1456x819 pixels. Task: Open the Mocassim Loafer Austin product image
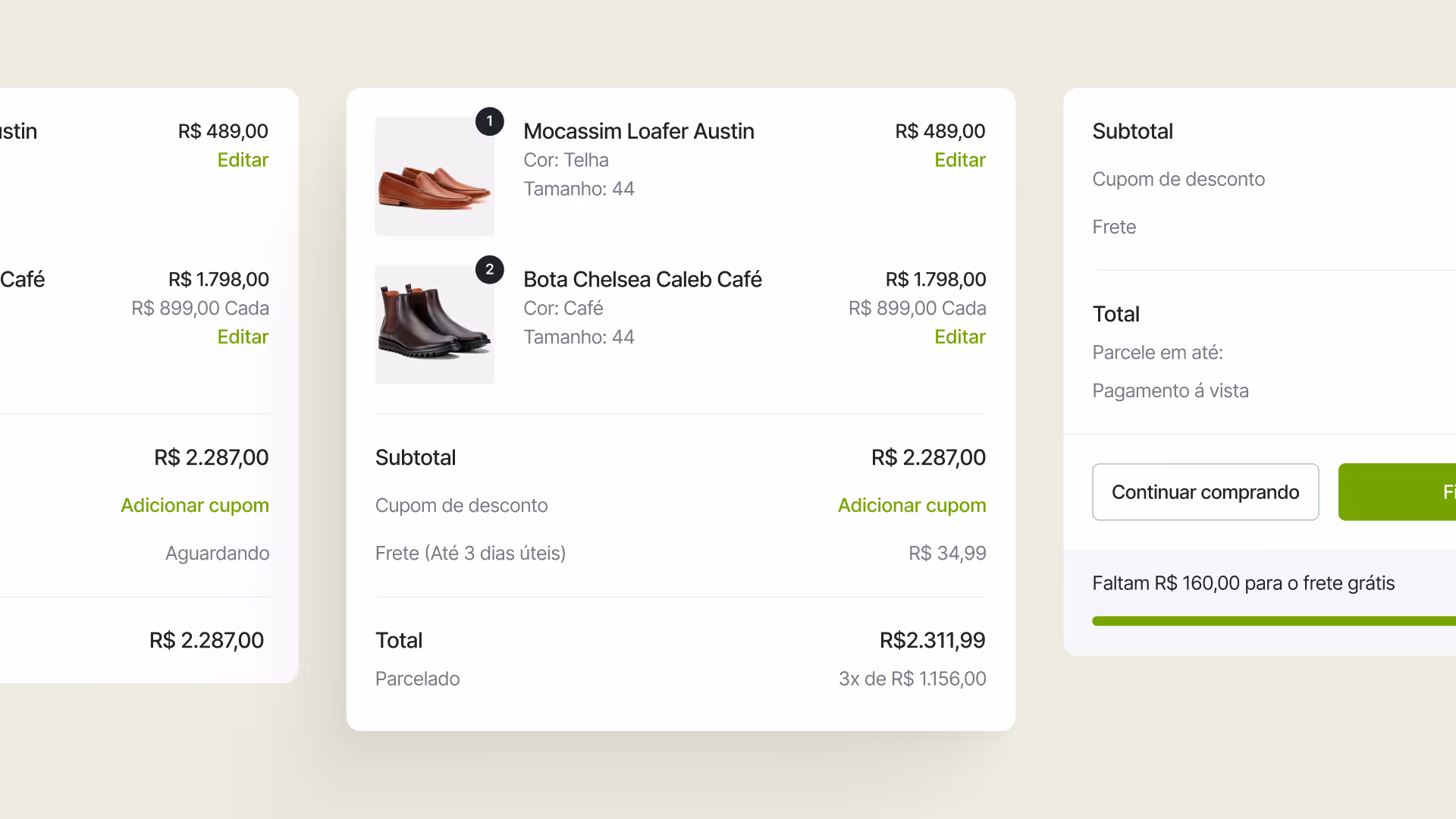(435, 176)
